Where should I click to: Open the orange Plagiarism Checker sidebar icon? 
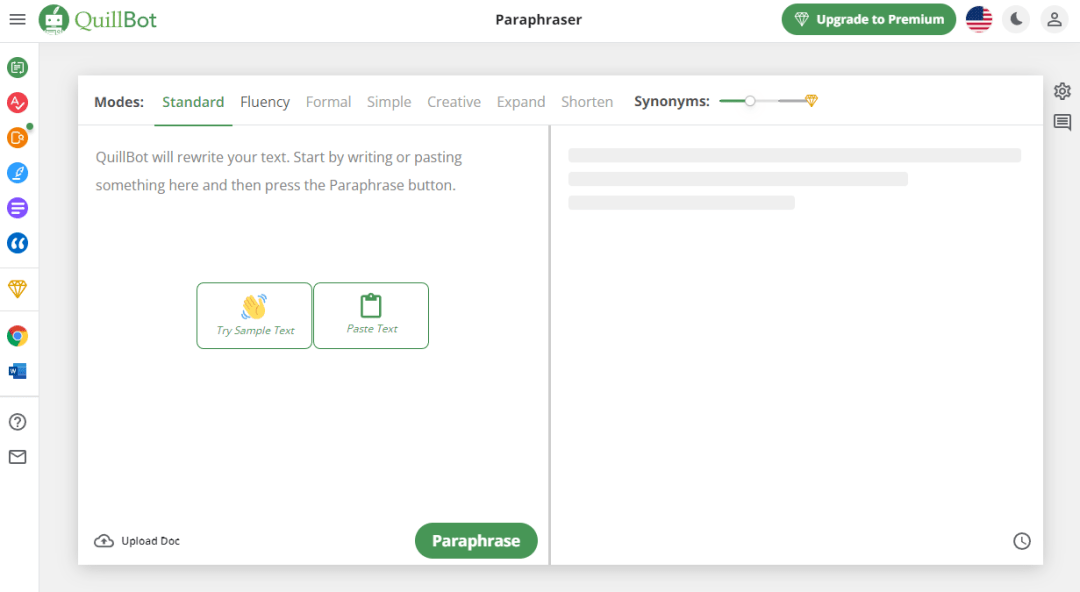17,138
